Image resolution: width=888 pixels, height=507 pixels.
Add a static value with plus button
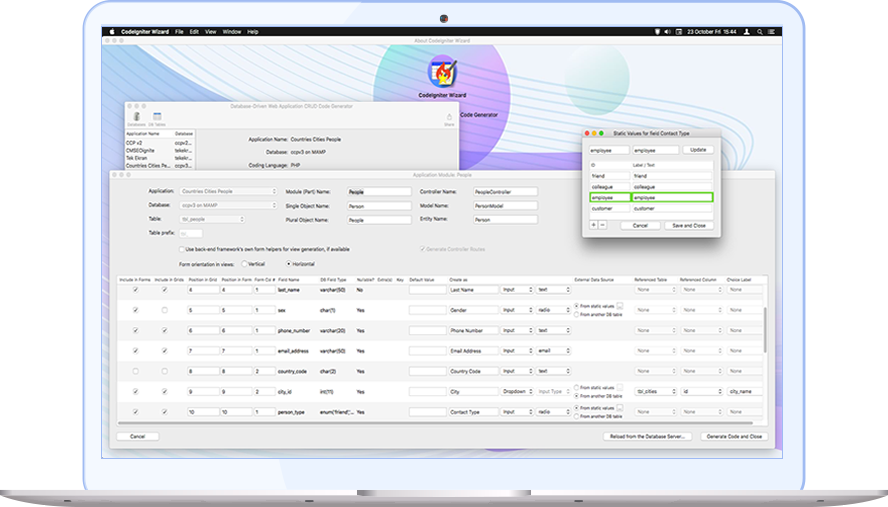click(x=594, y=225)
